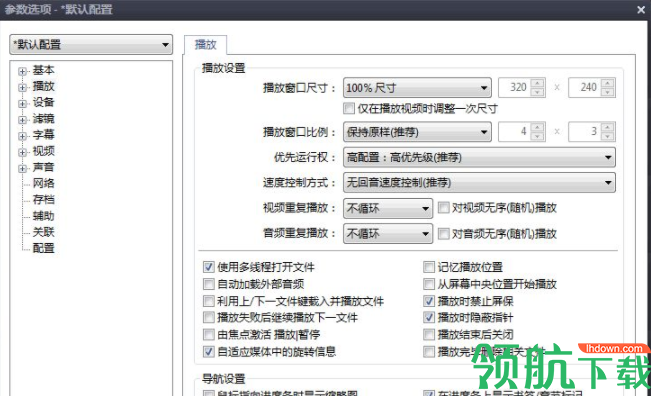Screen dimensions: 651x396
Task: Uncheck 播放时隐藏指针
Action: tap(429, 318)
